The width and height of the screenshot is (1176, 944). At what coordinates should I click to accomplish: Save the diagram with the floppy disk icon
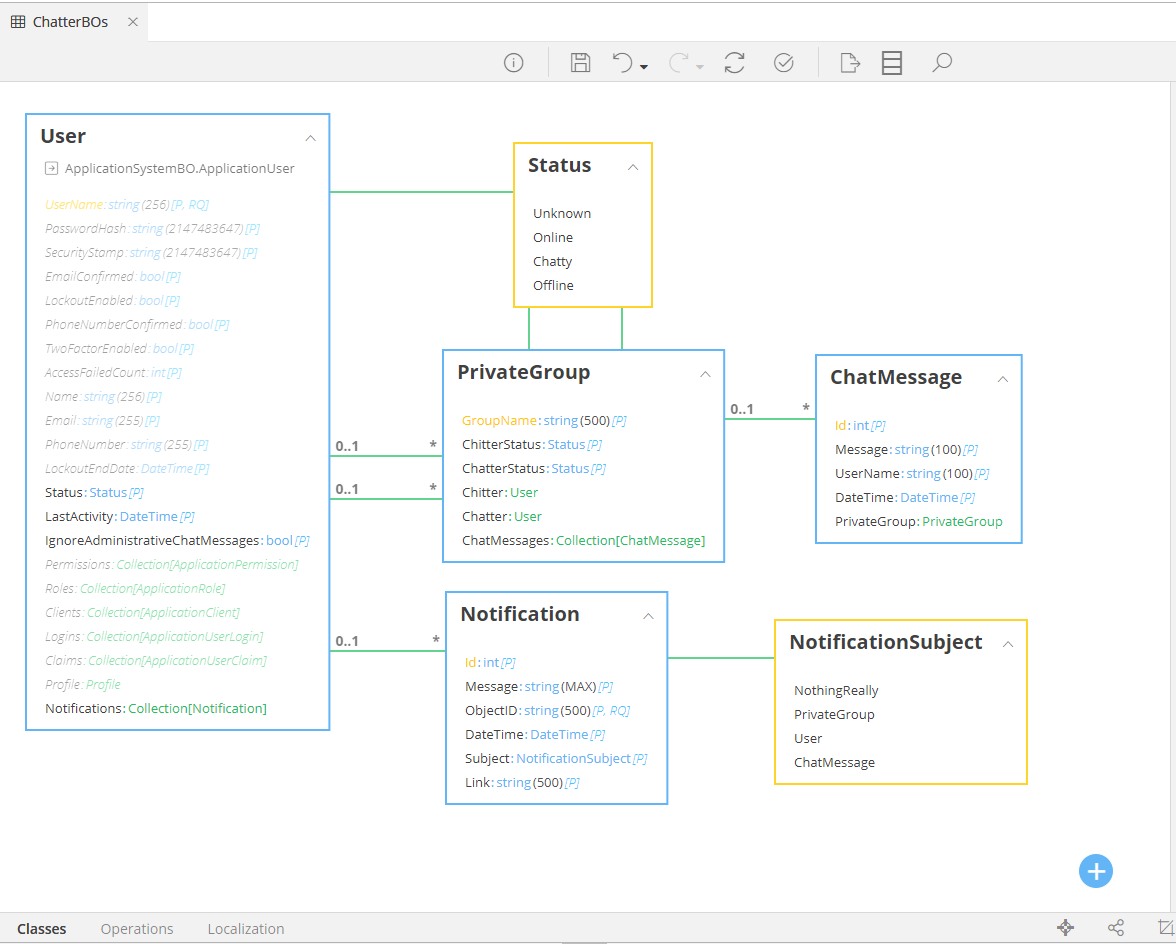(580, 63)
